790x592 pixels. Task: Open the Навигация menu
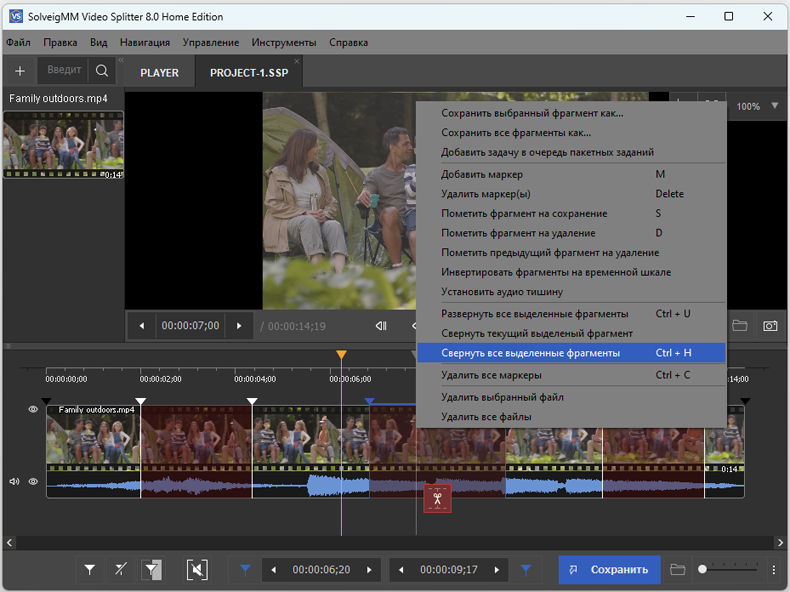coord(145,42)
